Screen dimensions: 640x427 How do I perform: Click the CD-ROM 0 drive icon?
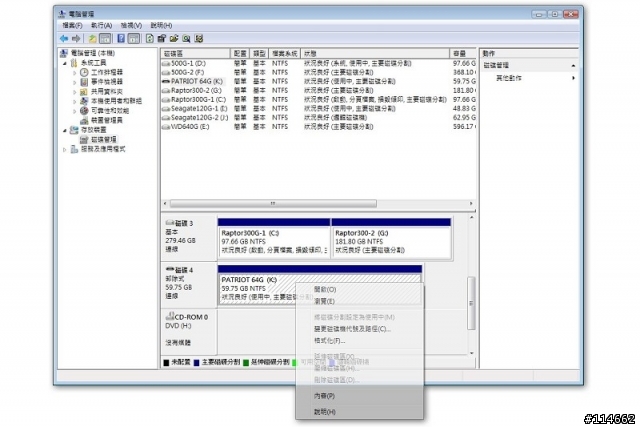tap(170, 316)
